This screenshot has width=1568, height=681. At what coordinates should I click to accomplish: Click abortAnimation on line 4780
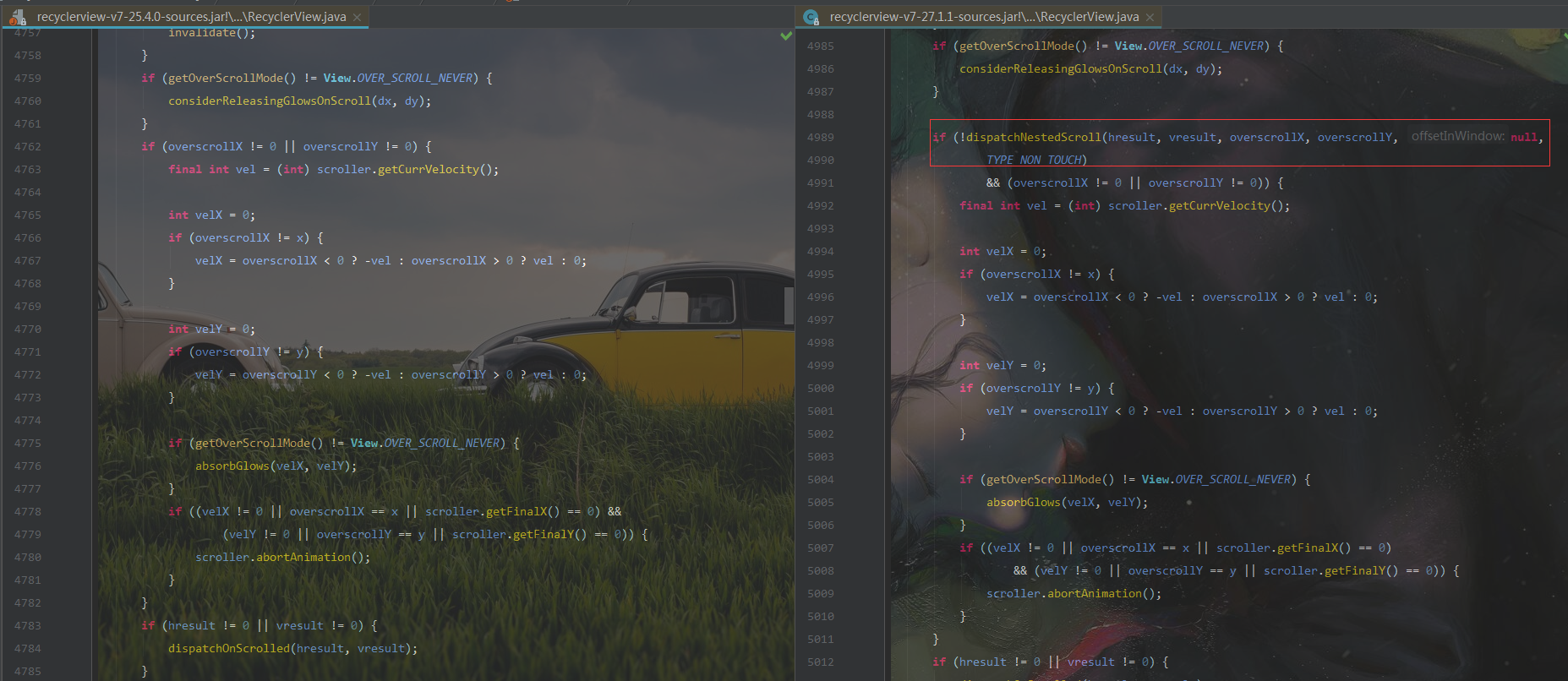tap(303, 557)
